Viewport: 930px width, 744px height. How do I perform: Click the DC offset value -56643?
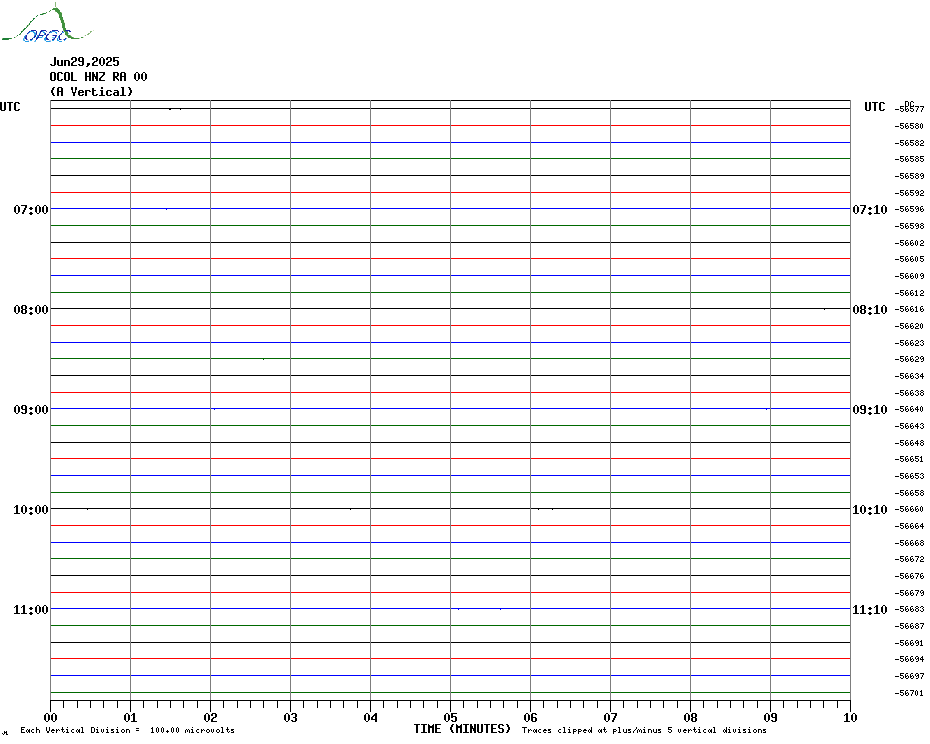[909, 427]
